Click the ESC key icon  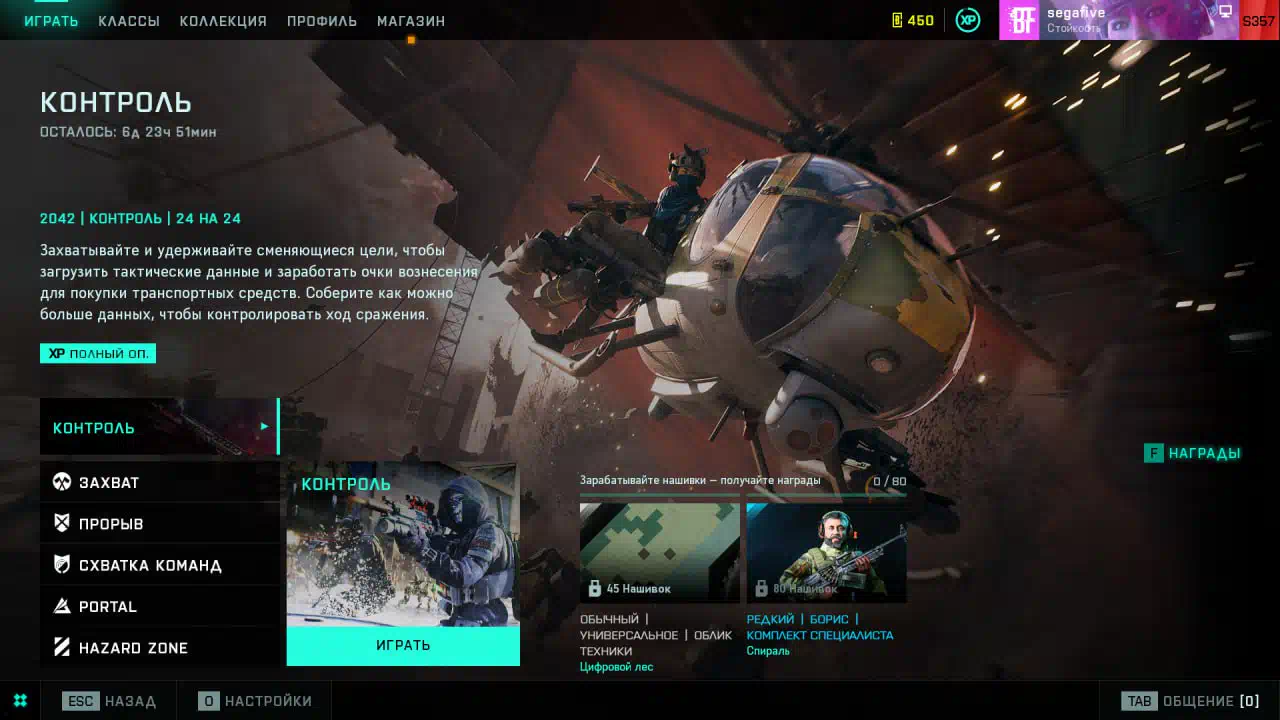[80, 701]
